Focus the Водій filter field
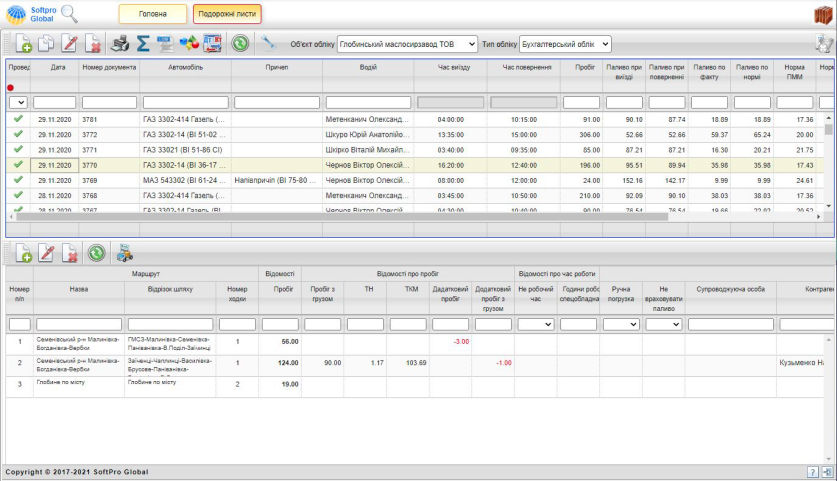This screenshot has height=481, width=837. coord(368,102)
